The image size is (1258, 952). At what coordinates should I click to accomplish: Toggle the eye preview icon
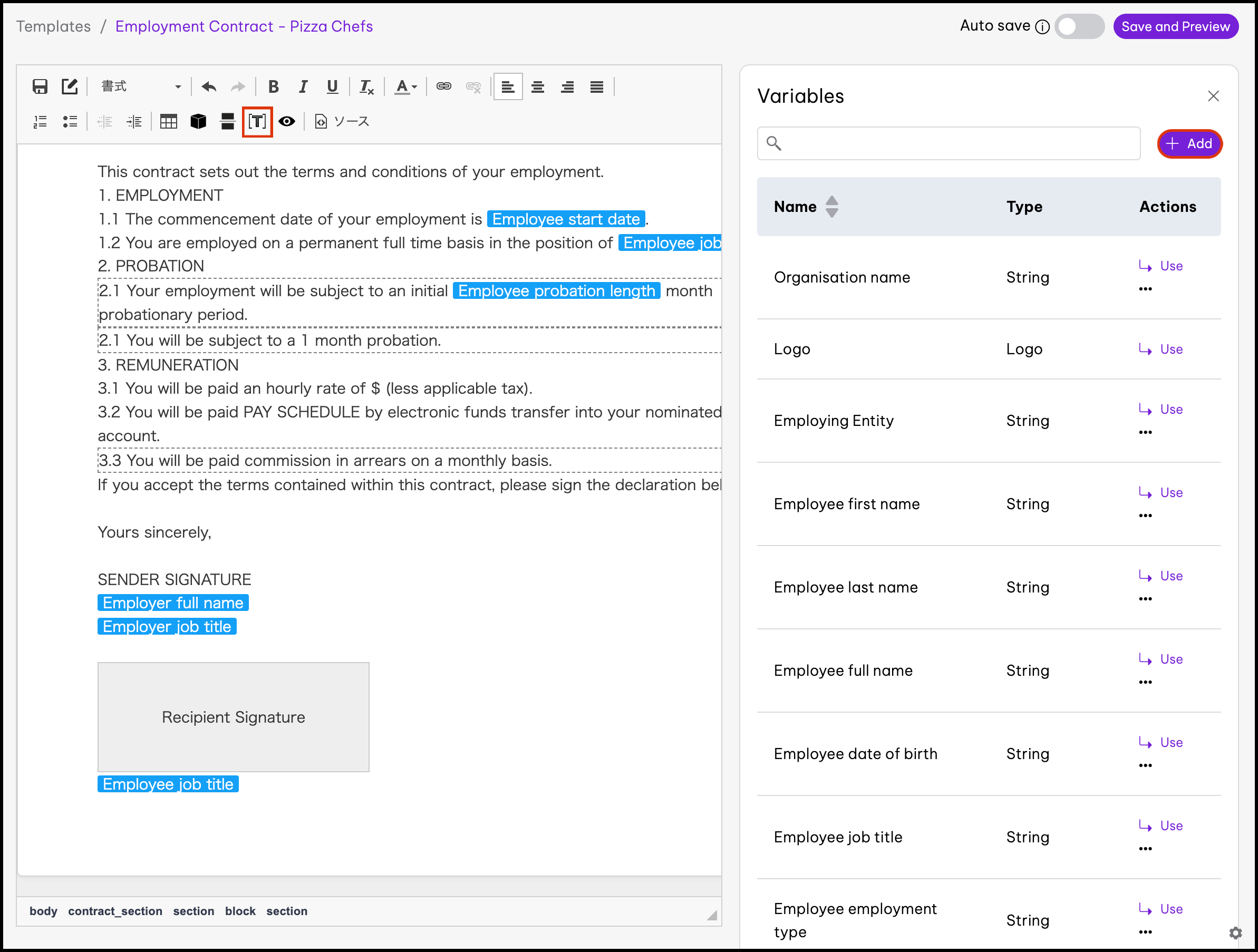click(x=287, y=121)
